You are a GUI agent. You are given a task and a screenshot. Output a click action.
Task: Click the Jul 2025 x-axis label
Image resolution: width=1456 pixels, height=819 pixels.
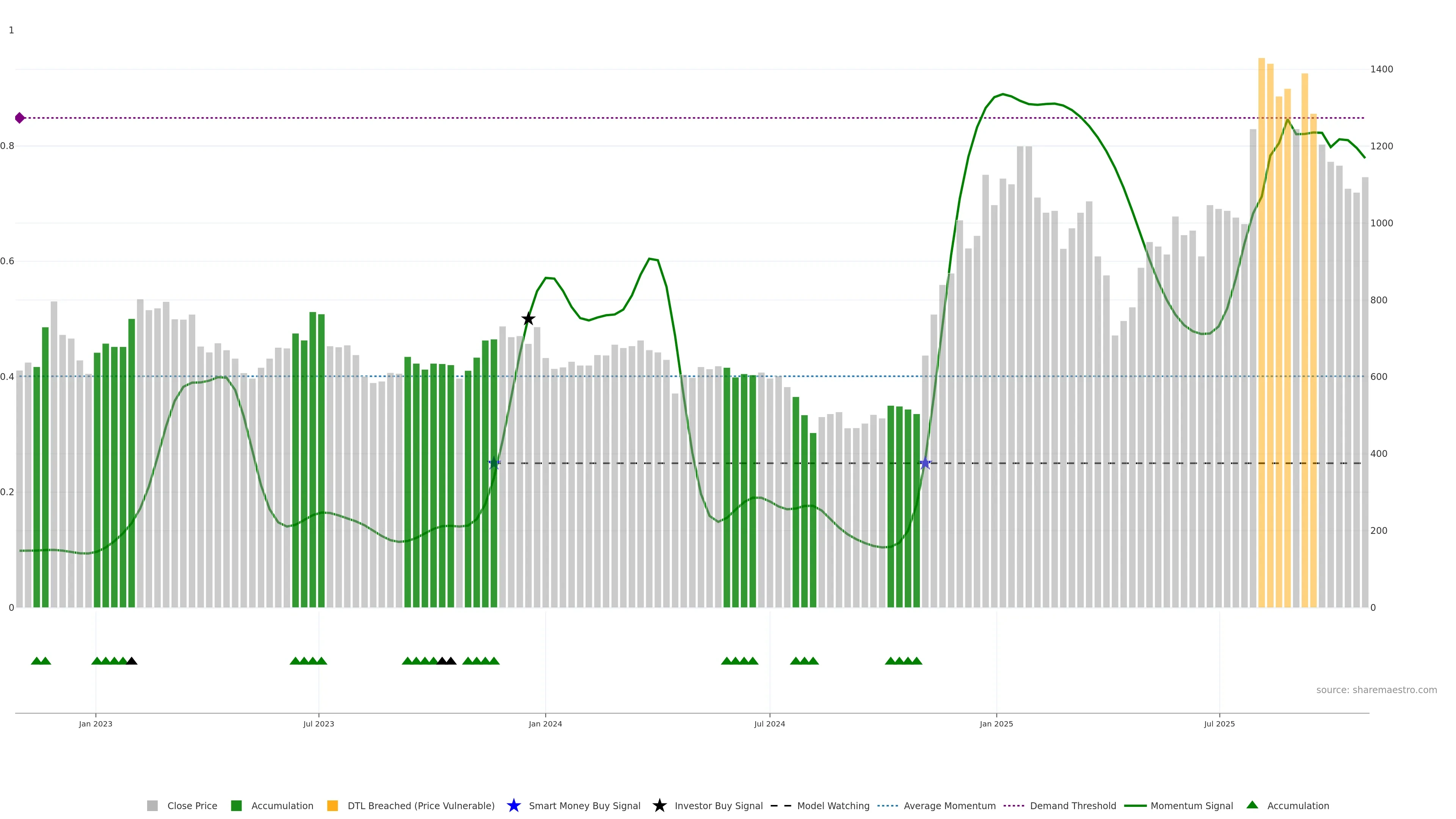click(1219, 723)
